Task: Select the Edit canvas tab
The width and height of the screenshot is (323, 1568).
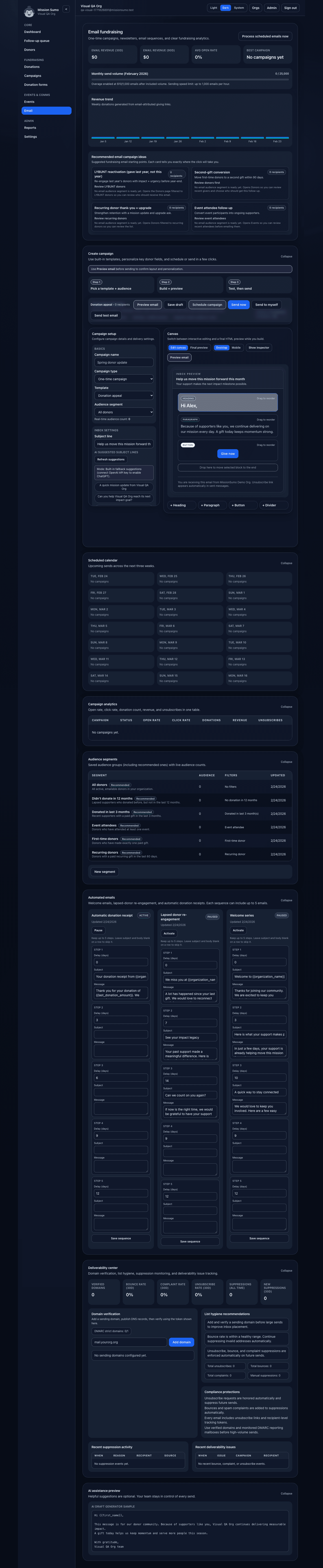Action: tap(178, 347)
